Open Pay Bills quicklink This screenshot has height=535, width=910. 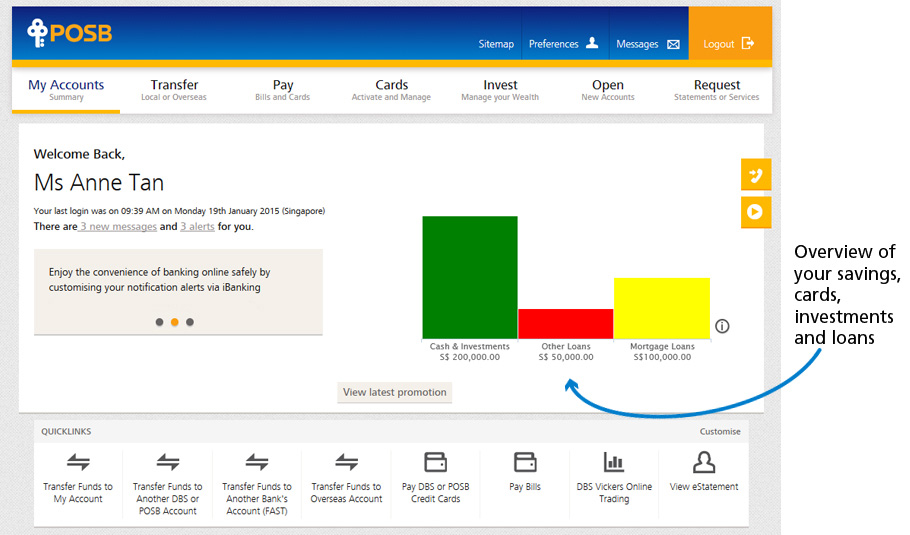click(x=525, y=472)
